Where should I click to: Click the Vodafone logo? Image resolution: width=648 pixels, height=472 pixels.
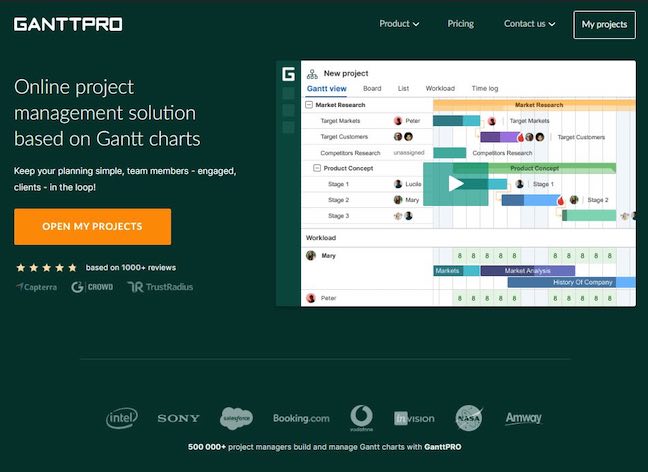[x=361, y=418]
